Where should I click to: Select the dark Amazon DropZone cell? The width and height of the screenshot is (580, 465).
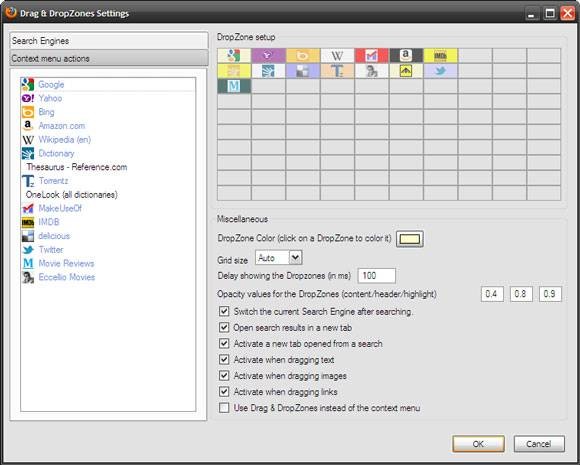point(406,55)
